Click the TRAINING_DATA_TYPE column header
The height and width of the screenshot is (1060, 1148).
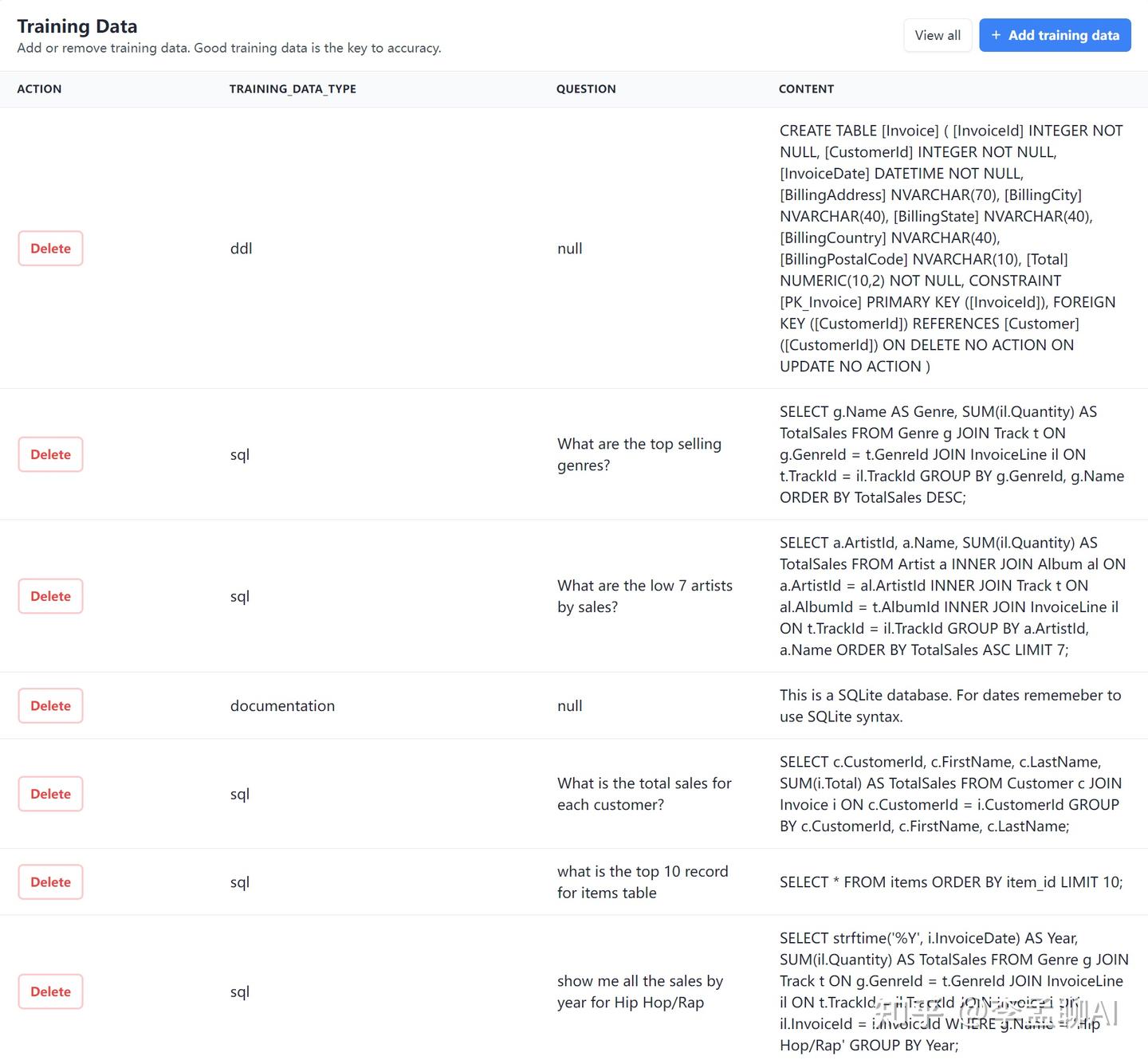pos(293,89)
